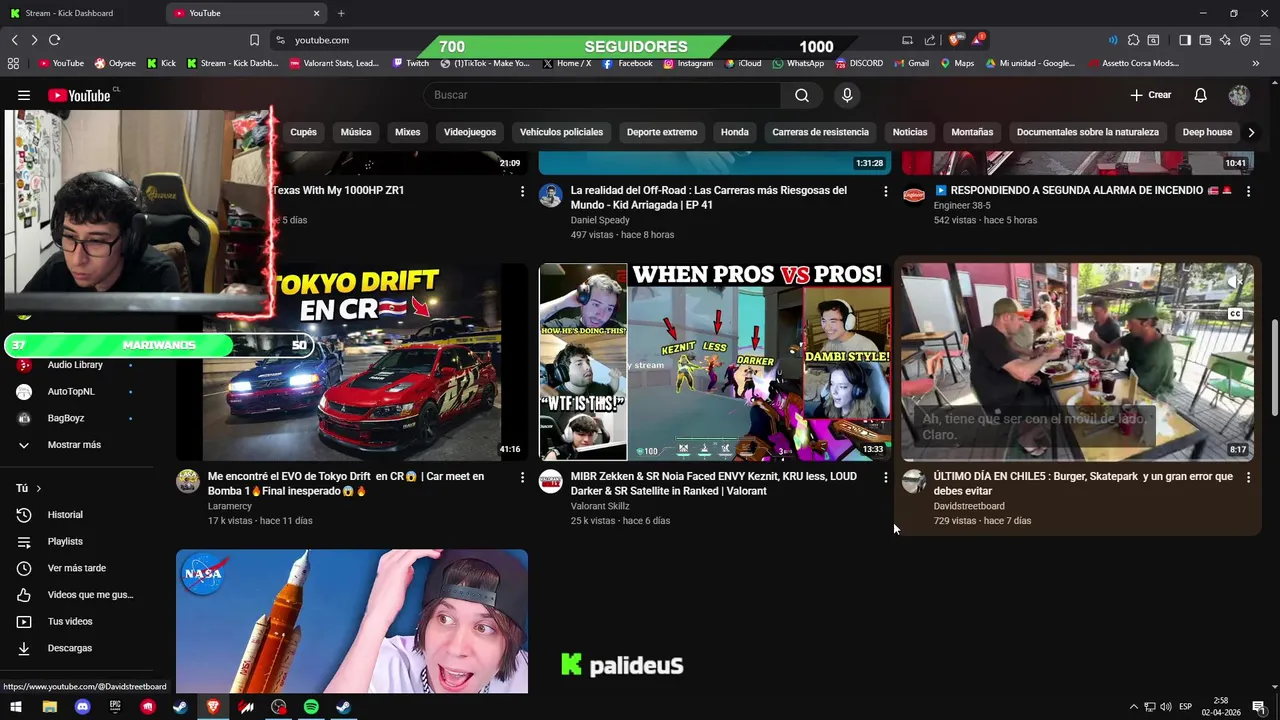Viewport: 1280px width, 720px height.
Task: Select the Vehículos policiales filter chip
Action: coord(561,132)
